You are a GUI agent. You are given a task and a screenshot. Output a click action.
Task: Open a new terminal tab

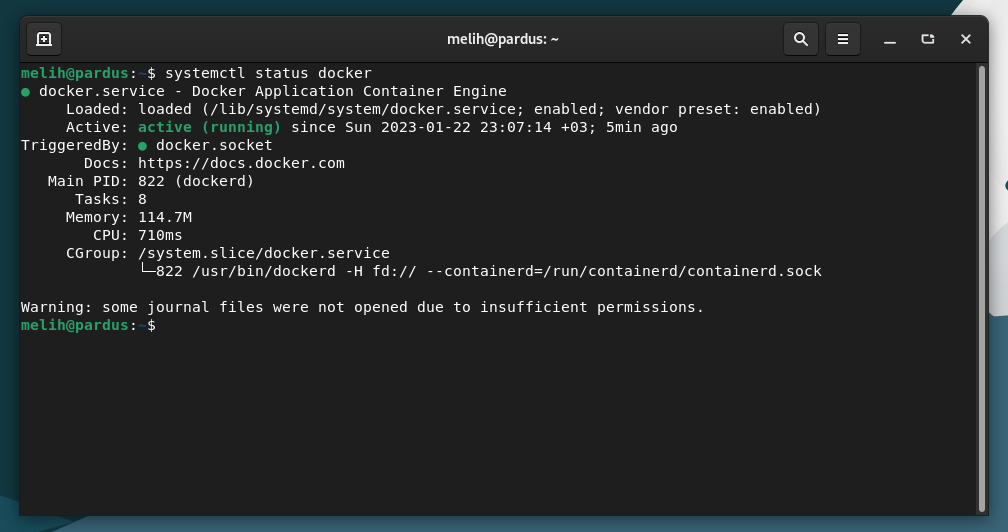point(44,39)
